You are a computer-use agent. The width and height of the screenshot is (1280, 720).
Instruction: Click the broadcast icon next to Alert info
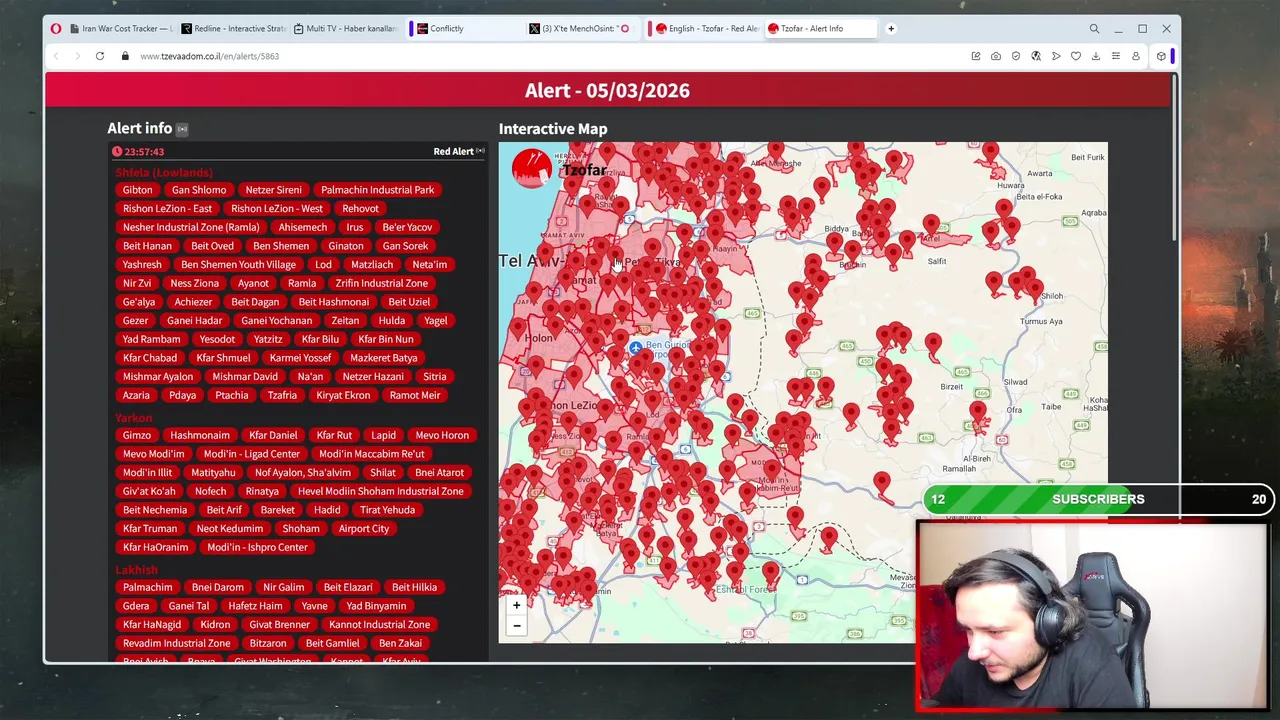pyautogui.click(x=182, y=129)
